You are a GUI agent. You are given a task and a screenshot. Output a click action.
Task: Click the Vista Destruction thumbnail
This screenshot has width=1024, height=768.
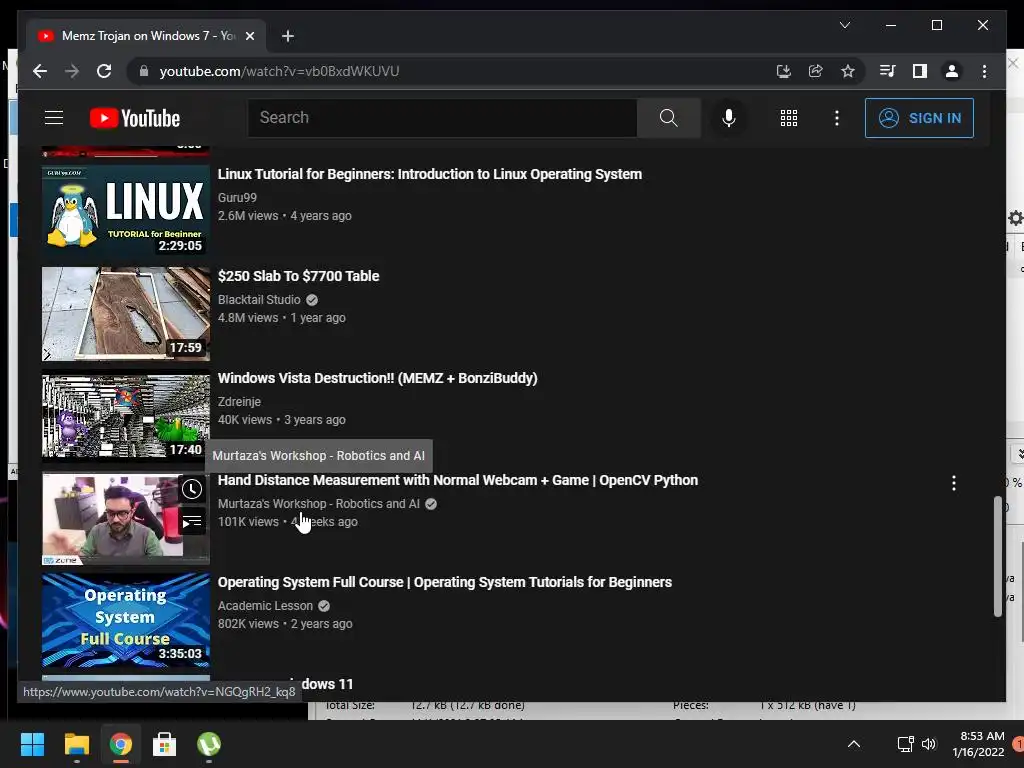click(x=126, y=415)
